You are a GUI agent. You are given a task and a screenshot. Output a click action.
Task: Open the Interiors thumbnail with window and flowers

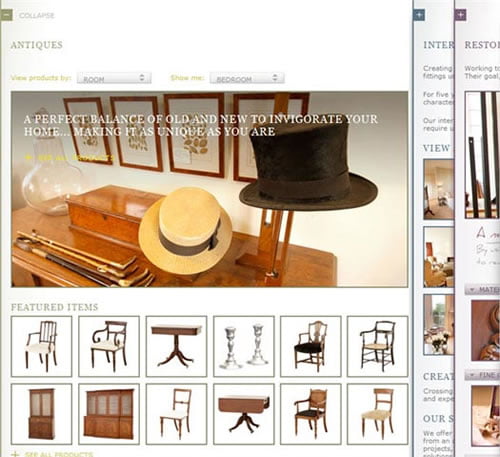[439, 324]
